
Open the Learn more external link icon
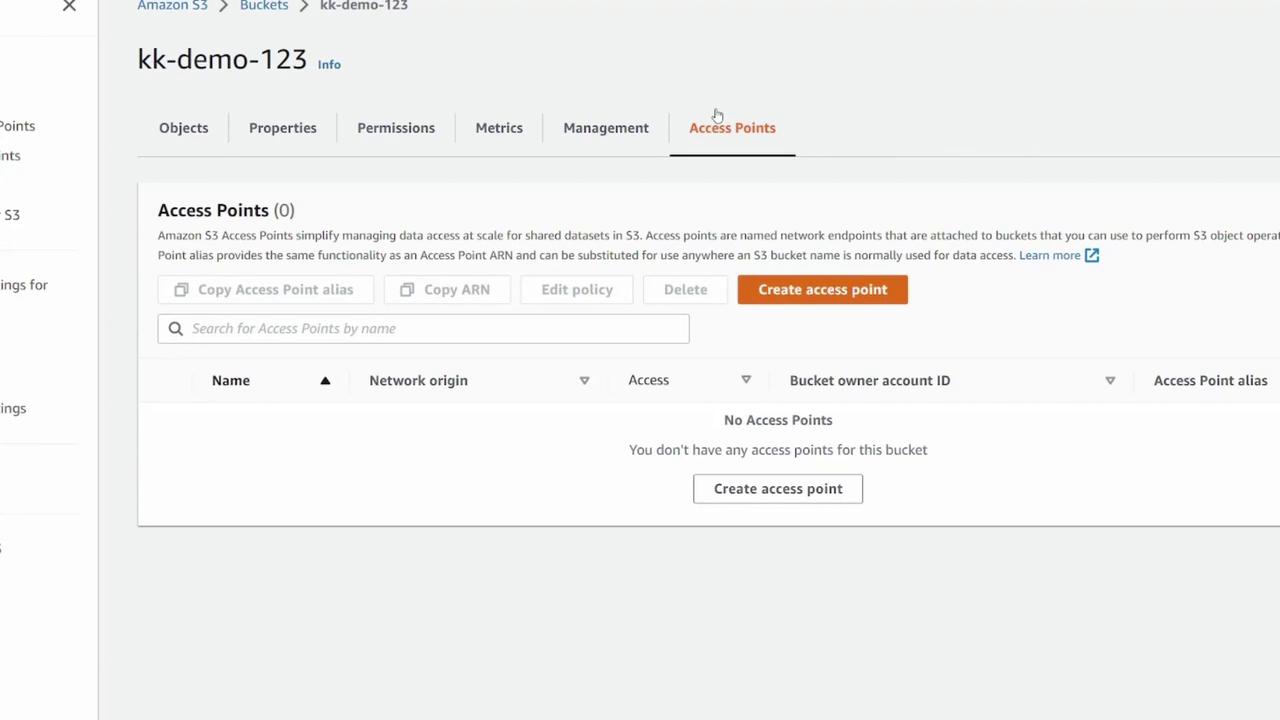click(1092, 255)
